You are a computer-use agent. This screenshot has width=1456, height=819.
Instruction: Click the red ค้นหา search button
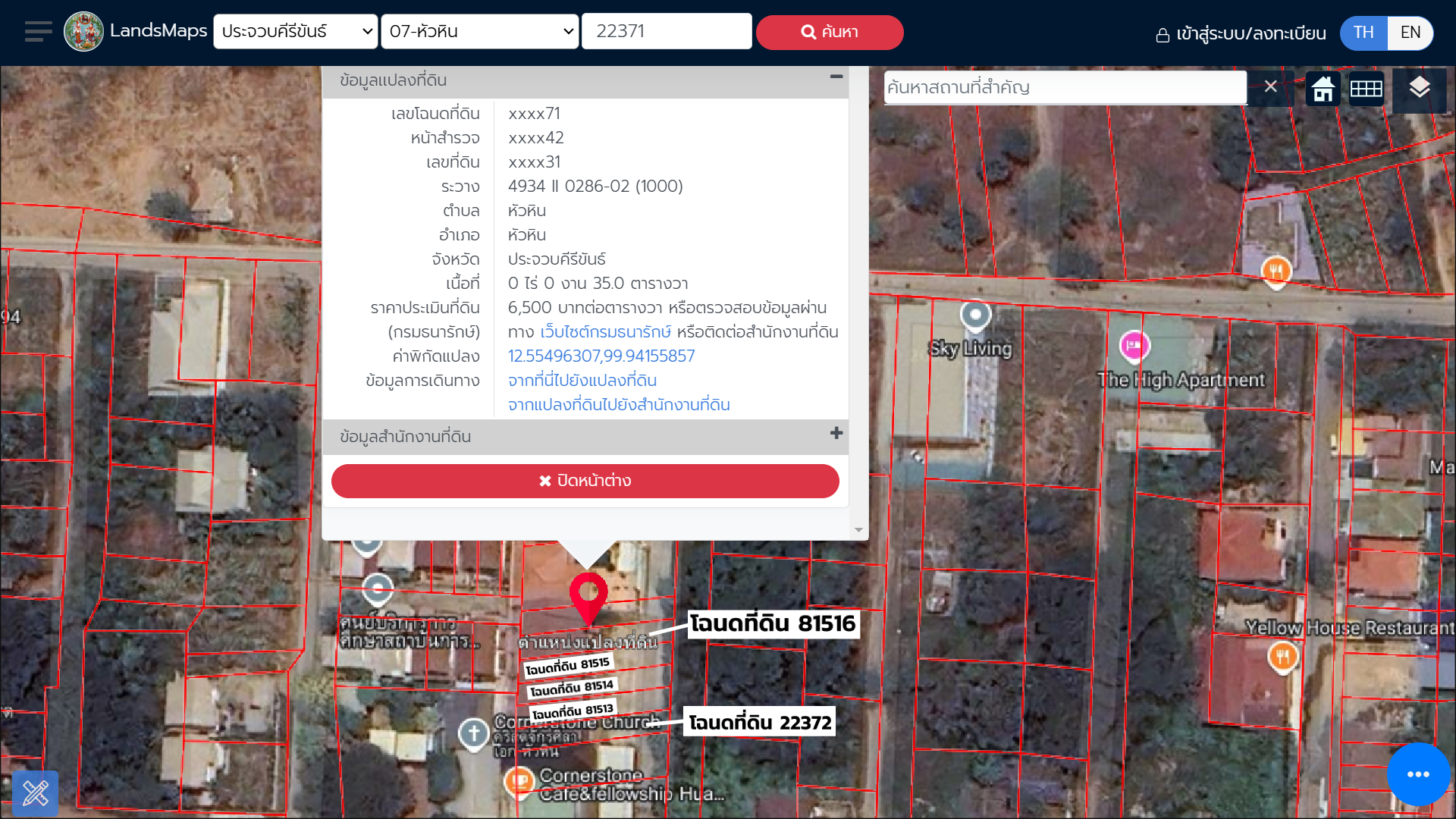pos(830,32)
